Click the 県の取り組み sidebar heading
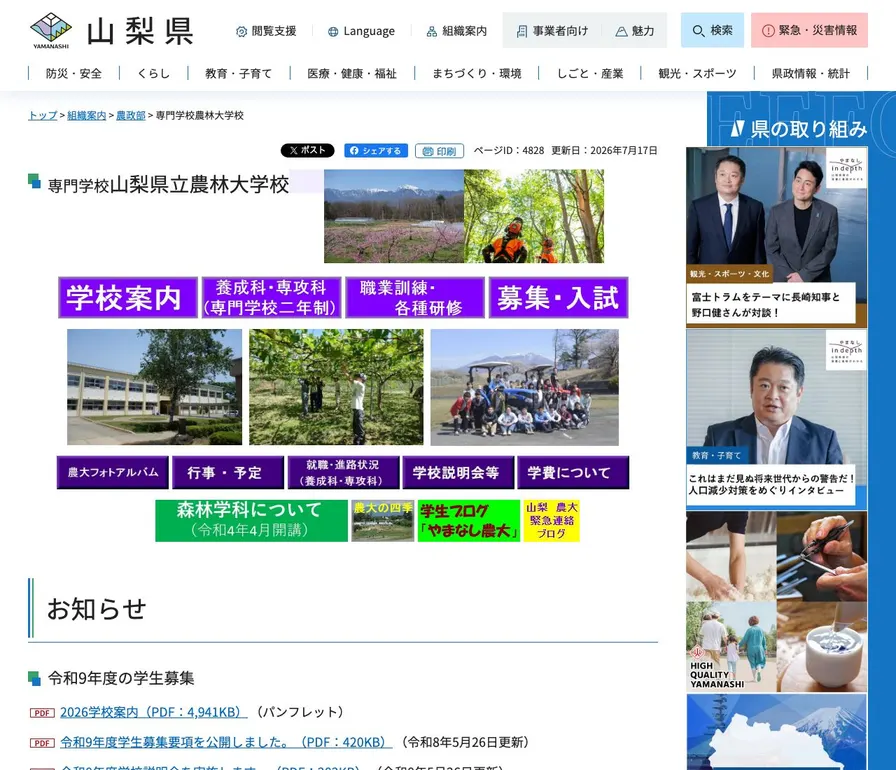Screen dimensions: 896x770 pos(799,129)
